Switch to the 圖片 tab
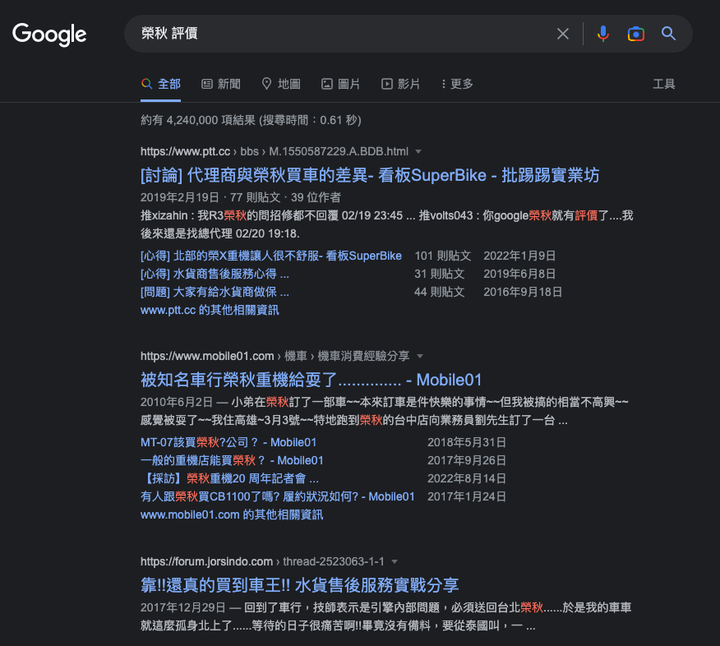 pyautogui.click(x=340, y=84)
